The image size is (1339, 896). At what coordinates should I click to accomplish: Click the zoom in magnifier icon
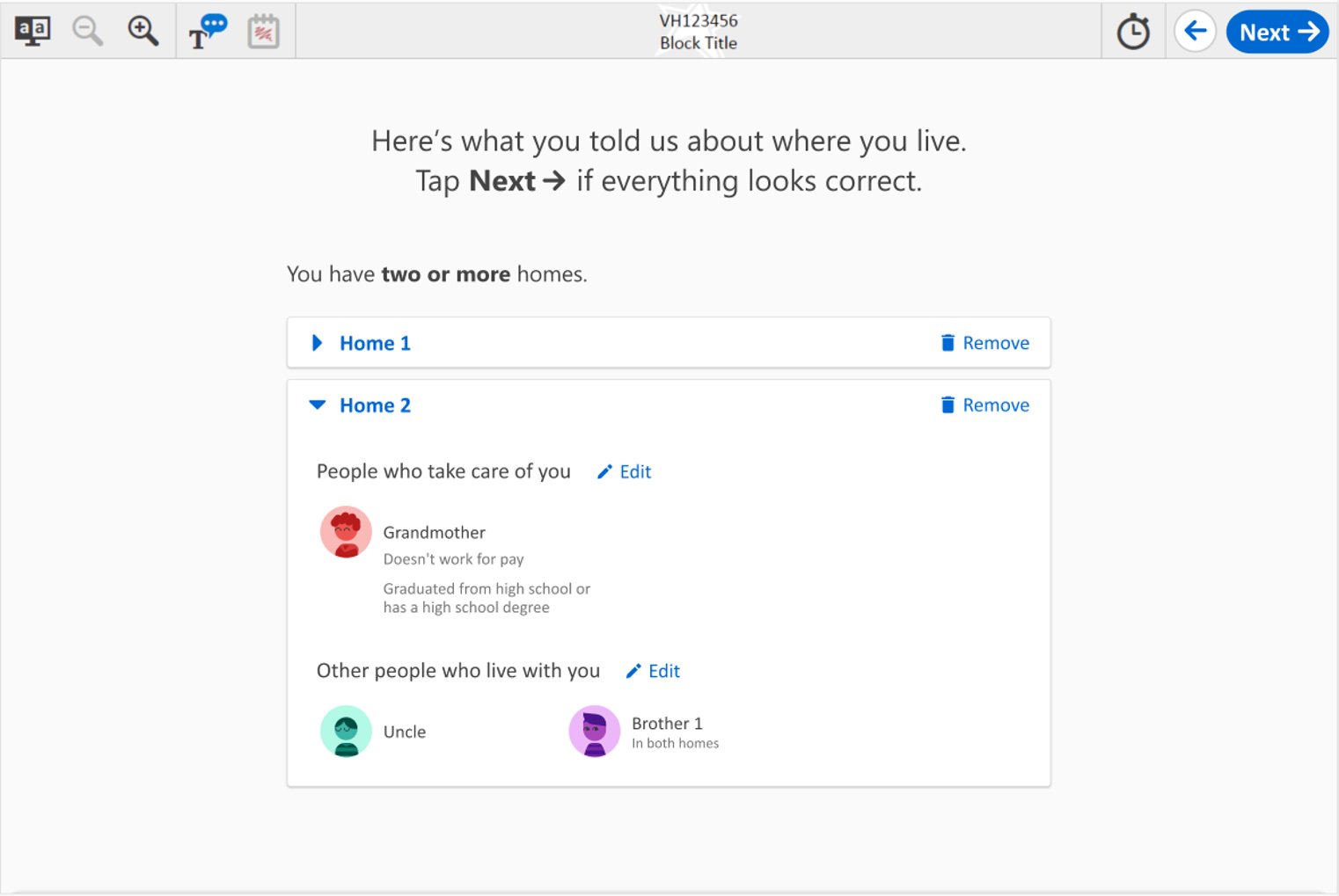pos(143,32)
